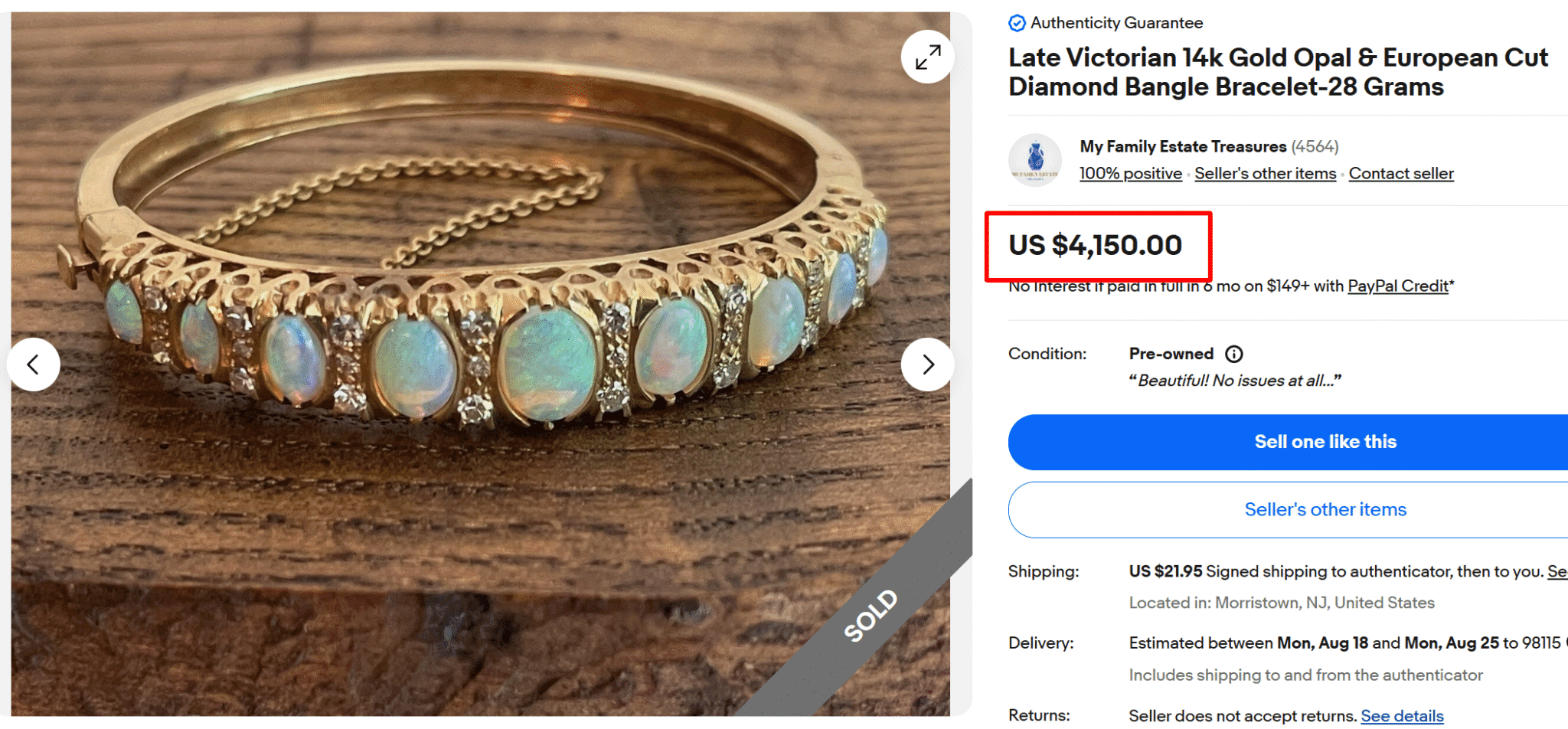Click the My Family Estate Treasures seller avatar
The image size is (1568, 729).
click(1035, 159)
